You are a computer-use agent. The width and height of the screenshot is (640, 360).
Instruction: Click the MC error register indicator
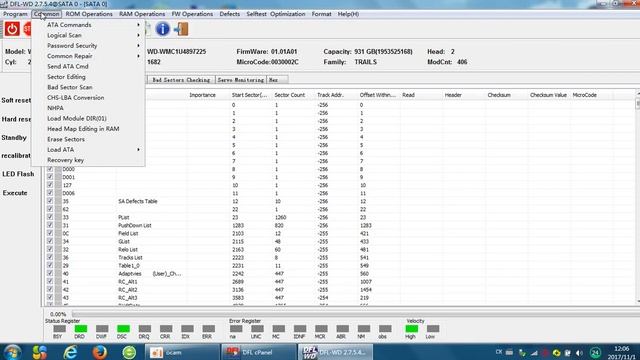pos(278,329)
